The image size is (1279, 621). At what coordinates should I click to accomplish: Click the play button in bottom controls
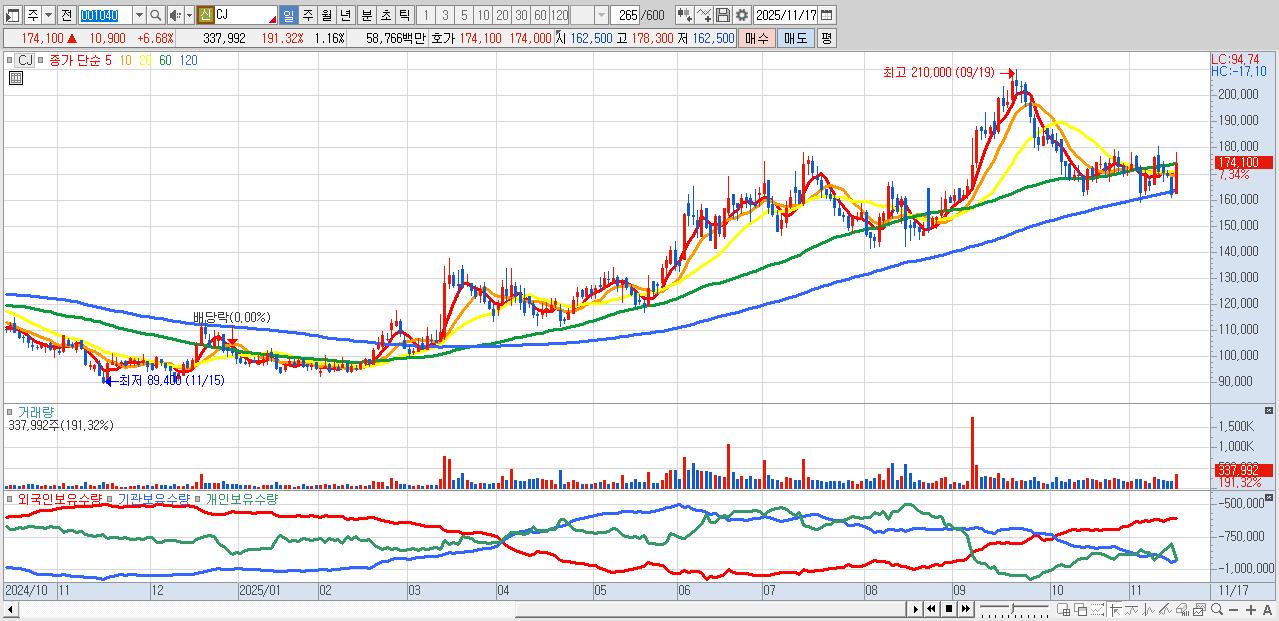[916, 609]
